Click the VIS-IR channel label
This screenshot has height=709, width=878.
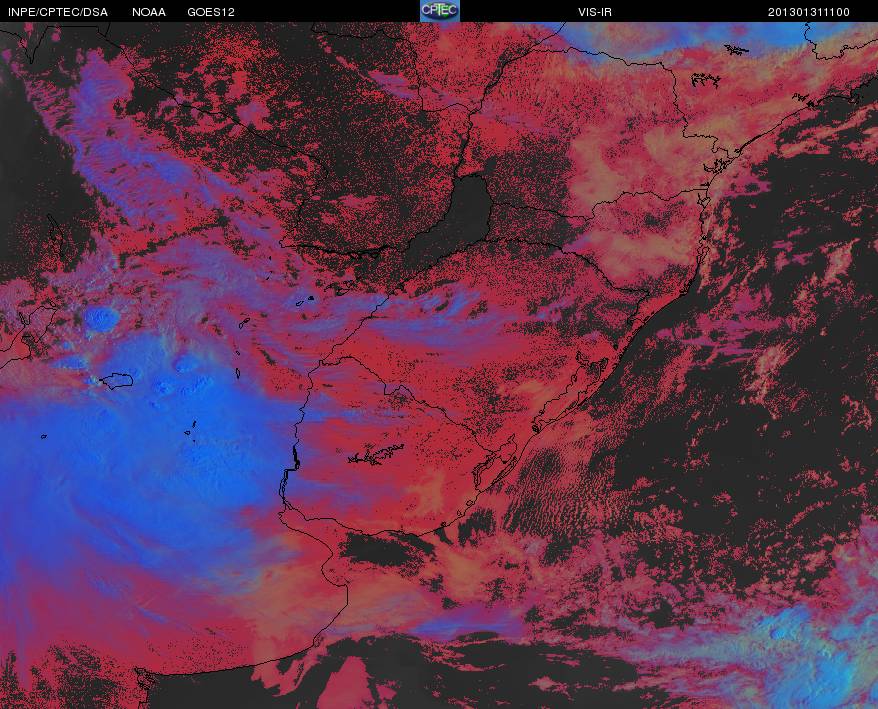coord(595,12)
